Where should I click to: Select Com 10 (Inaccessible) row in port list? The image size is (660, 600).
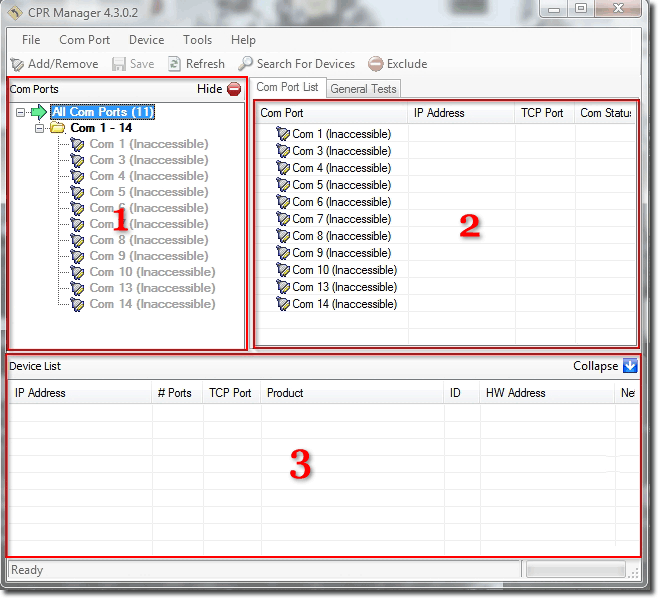coord(344,270)
